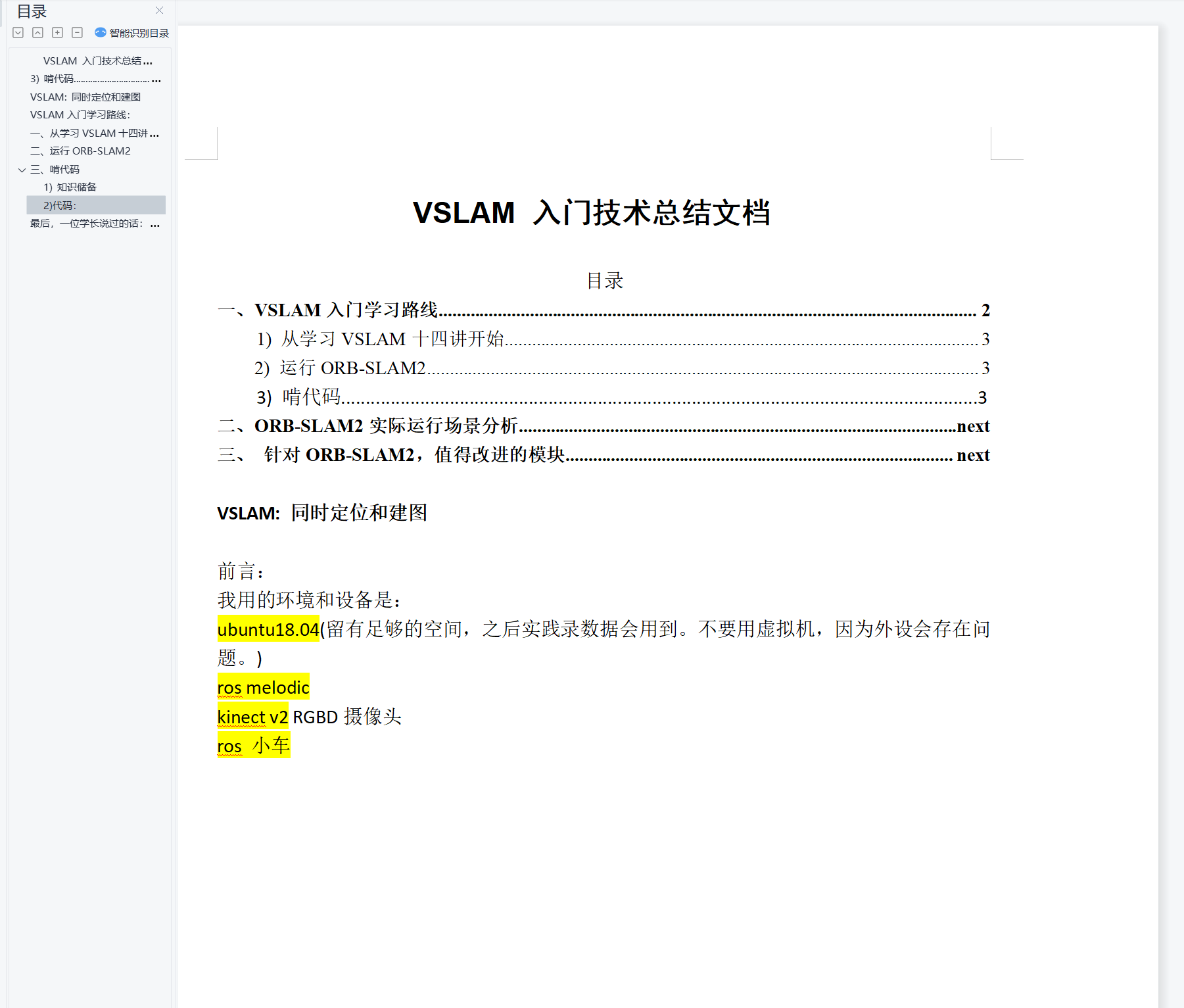Jump to outline entry 最后，一位学长说过的话
This screenshot has height=1008, width=1184.
pos(95,224)
